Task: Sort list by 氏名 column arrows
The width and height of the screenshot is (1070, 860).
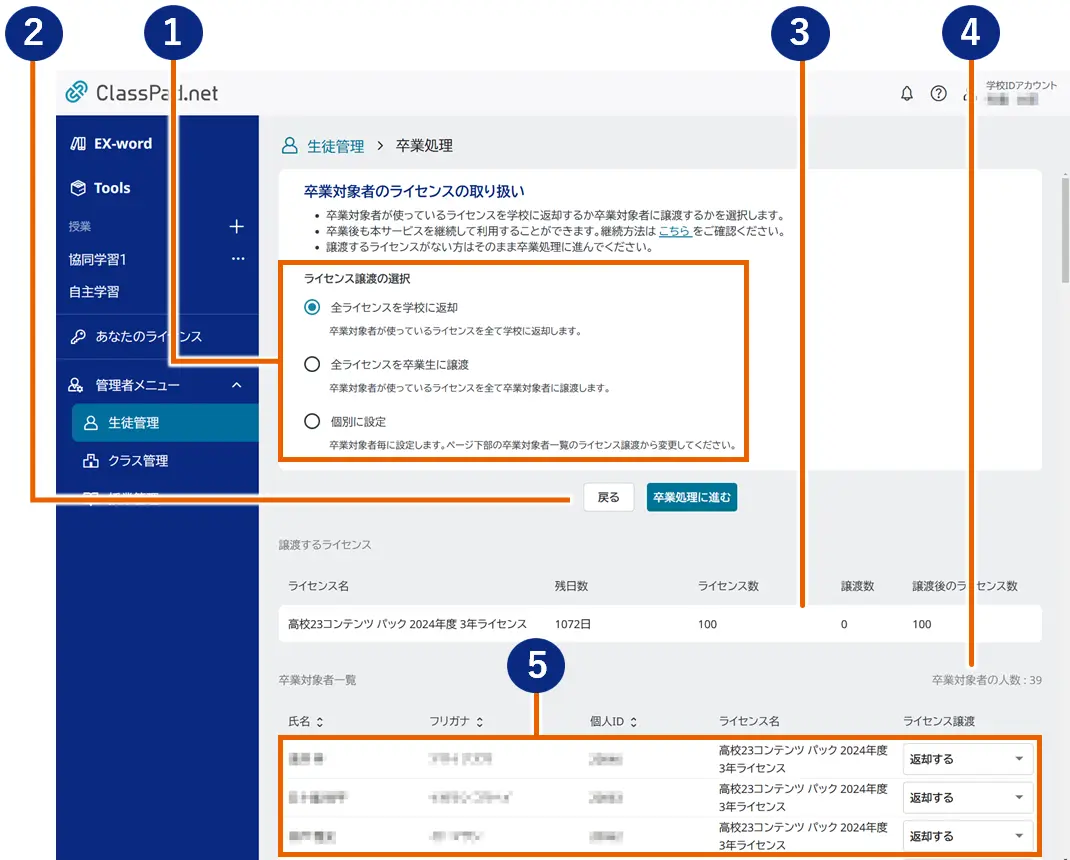Action: [x=320, y=721]
